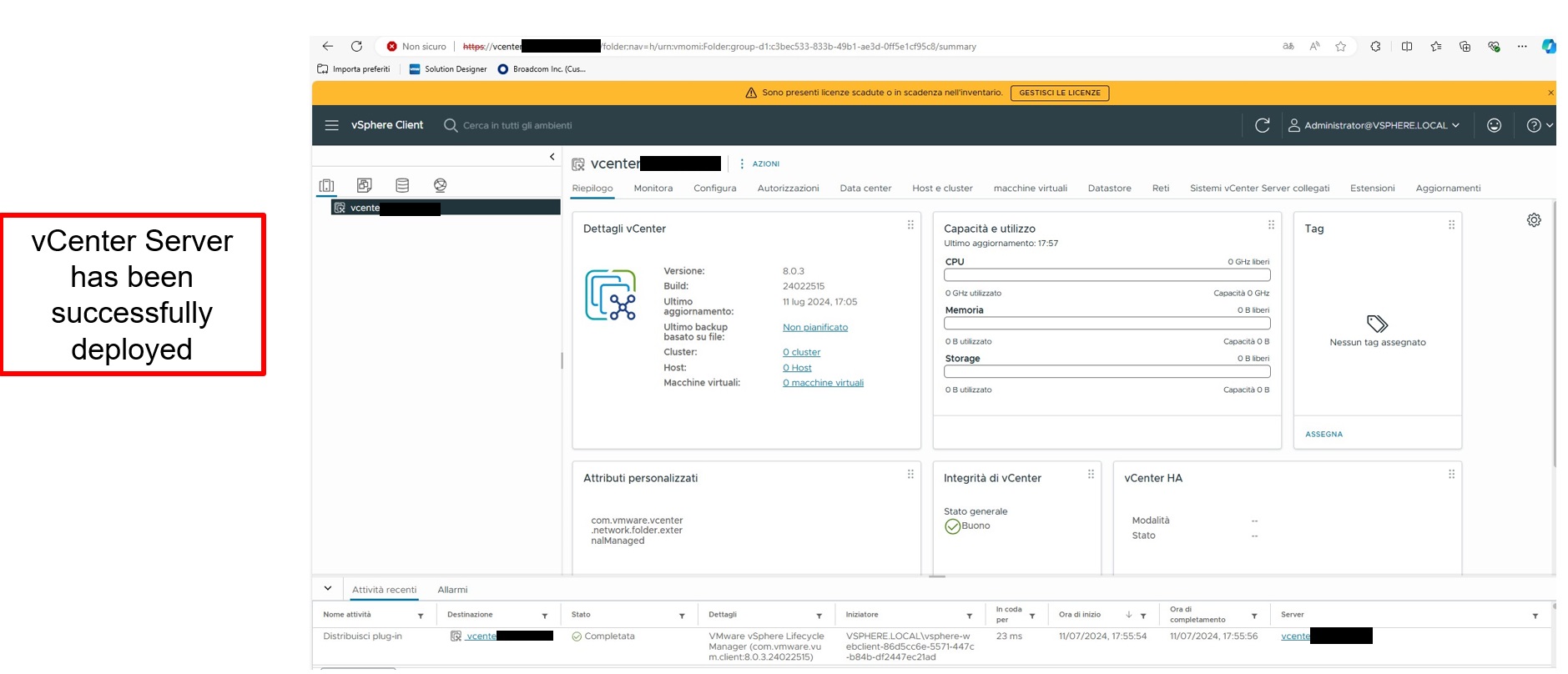Screen dimensions: 1568x674
Task: Go back with the browser back arrow
Action: (328, 47)
